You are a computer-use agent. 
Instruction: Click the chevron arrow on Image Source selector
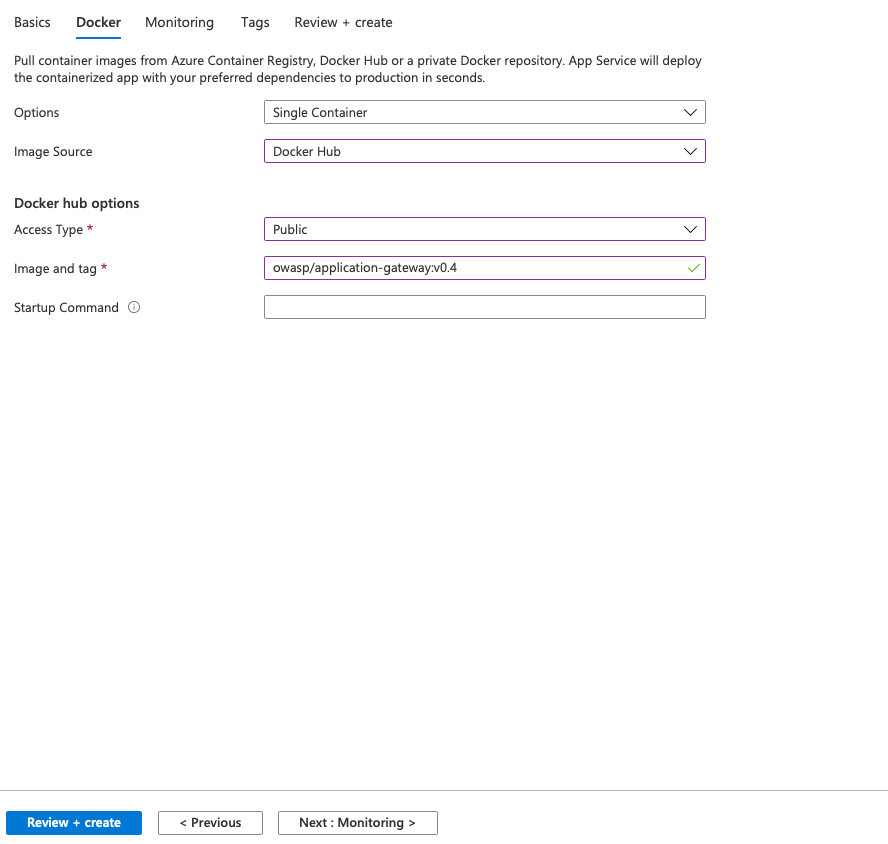click(x=690, y=152)
